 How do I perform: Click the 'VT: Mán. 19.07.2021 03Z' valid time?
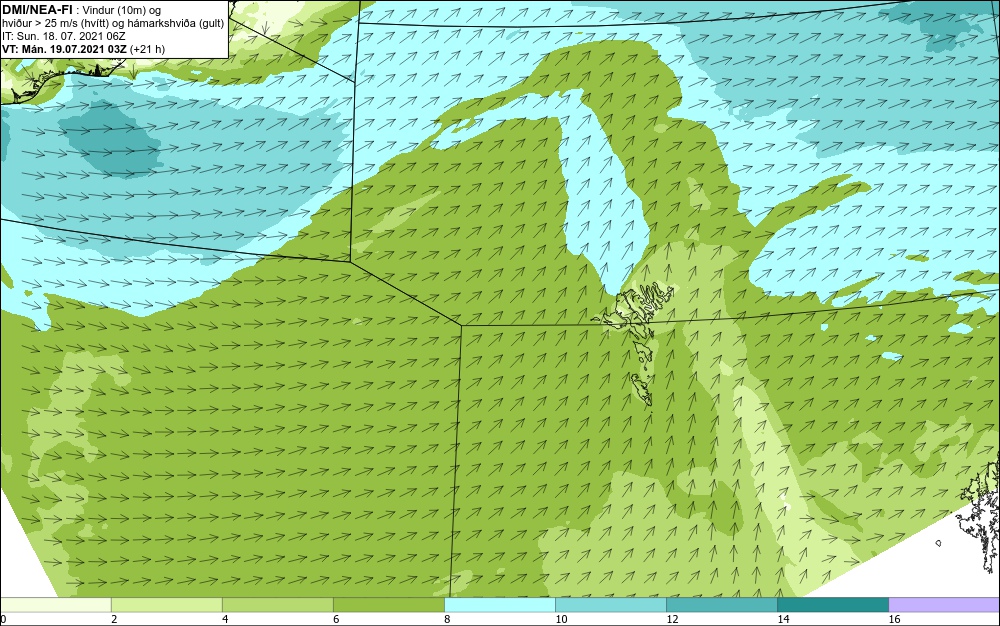coord(64,49)
